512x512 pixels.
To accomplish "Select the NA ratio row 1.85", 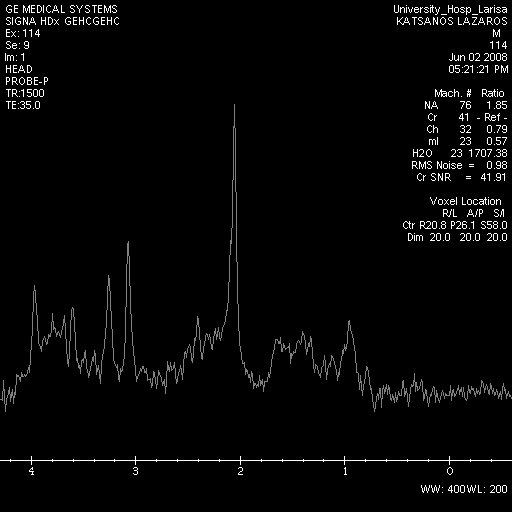I will click(x=466, y=105).
